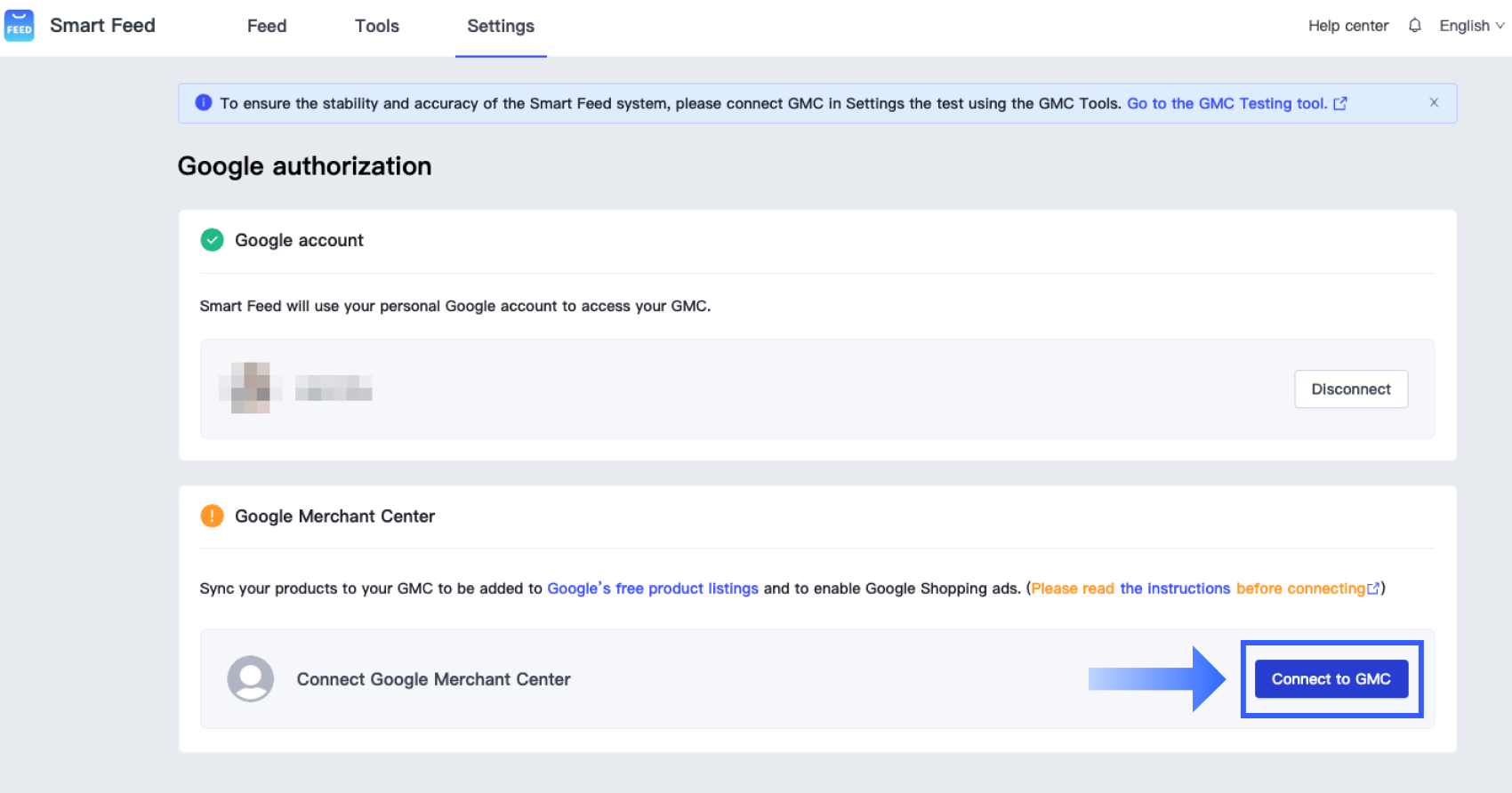Click the Google account section title
Image resolution: width=1512 pixels, height=793 pixels.
(x=299, y=240)
